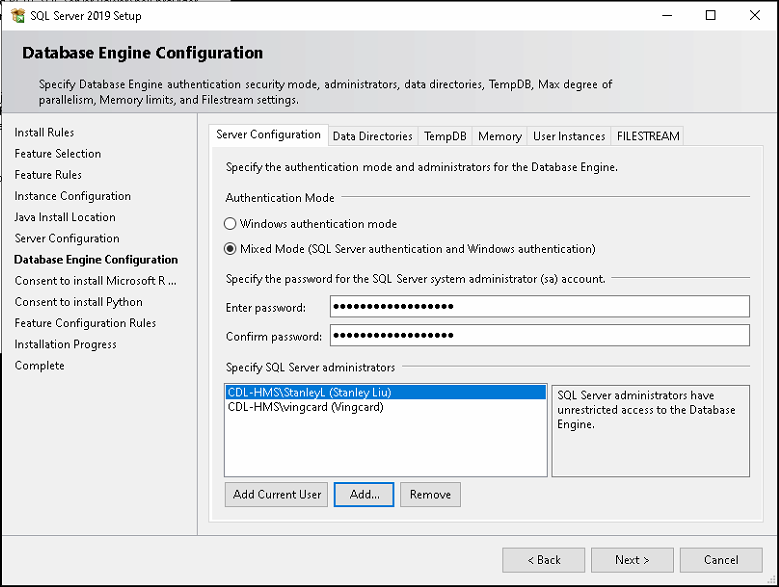Click the SQL Server Setup title bar icon
Screen dimensions: 779x587
(x=18, y=15)
